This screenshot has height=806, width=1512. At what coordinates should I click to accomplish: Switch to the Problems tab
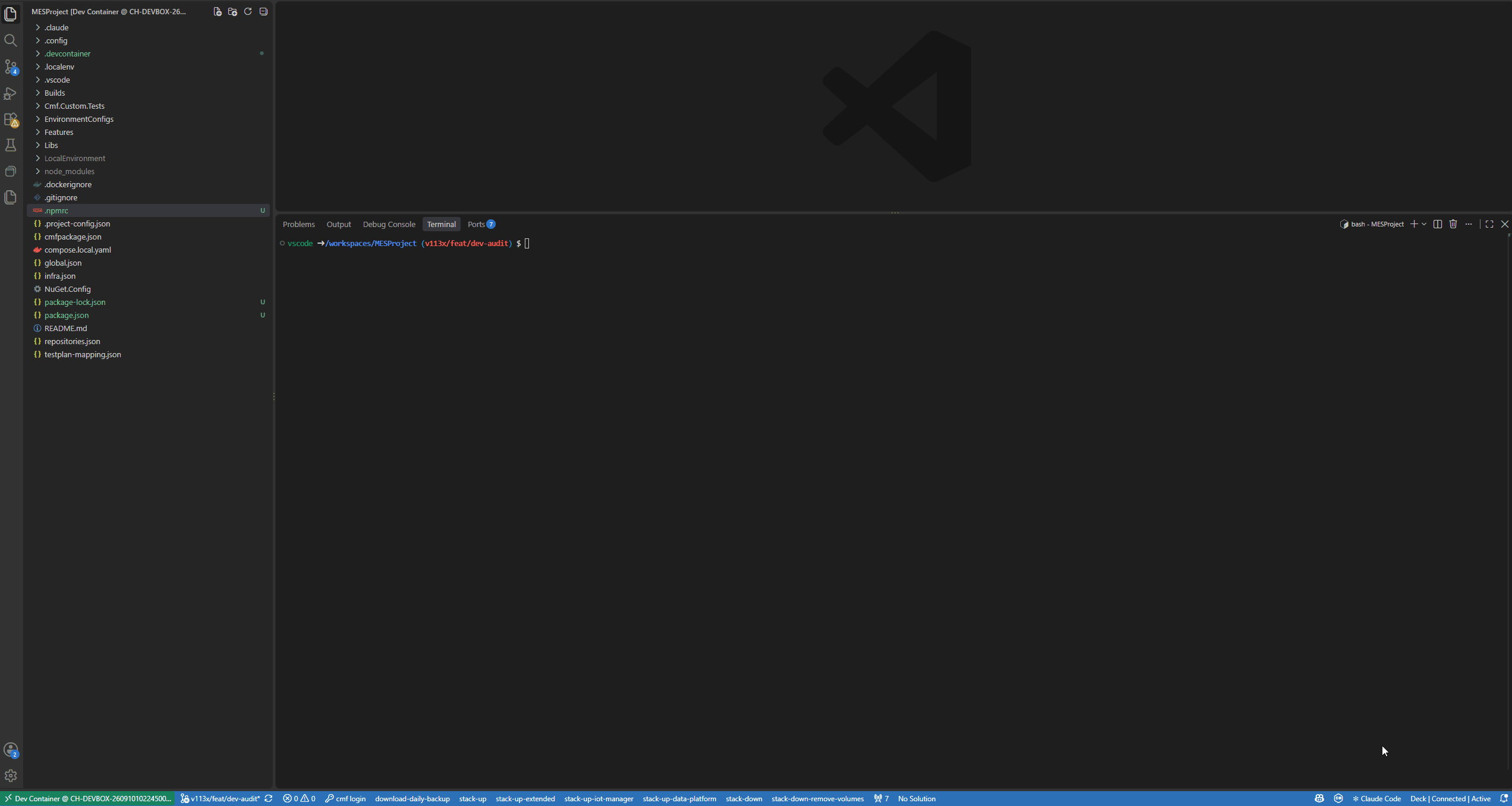coord(298,224)
